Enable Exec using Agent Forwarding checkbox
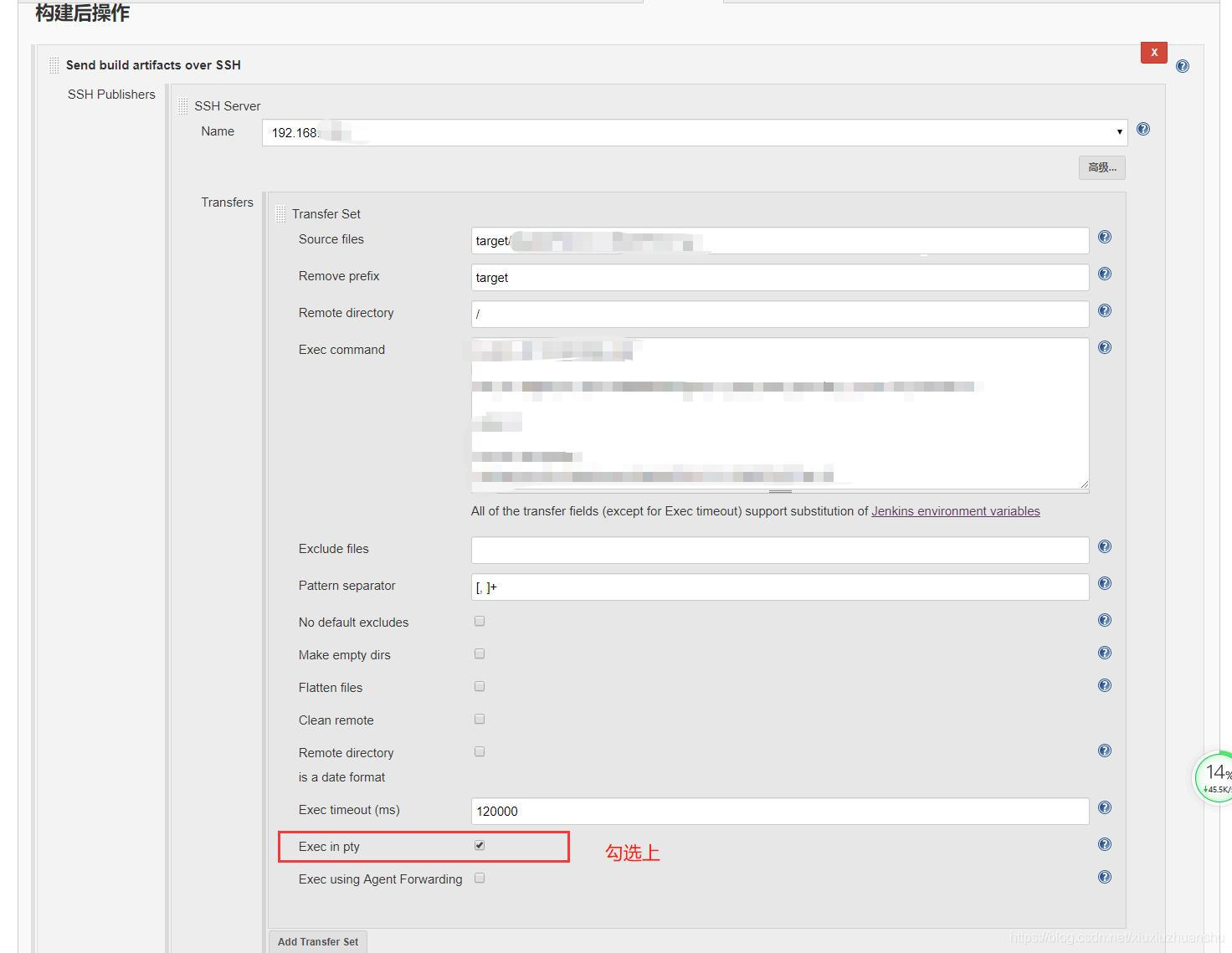Viewport: 1232px width, 953px height. pos(480,878)
